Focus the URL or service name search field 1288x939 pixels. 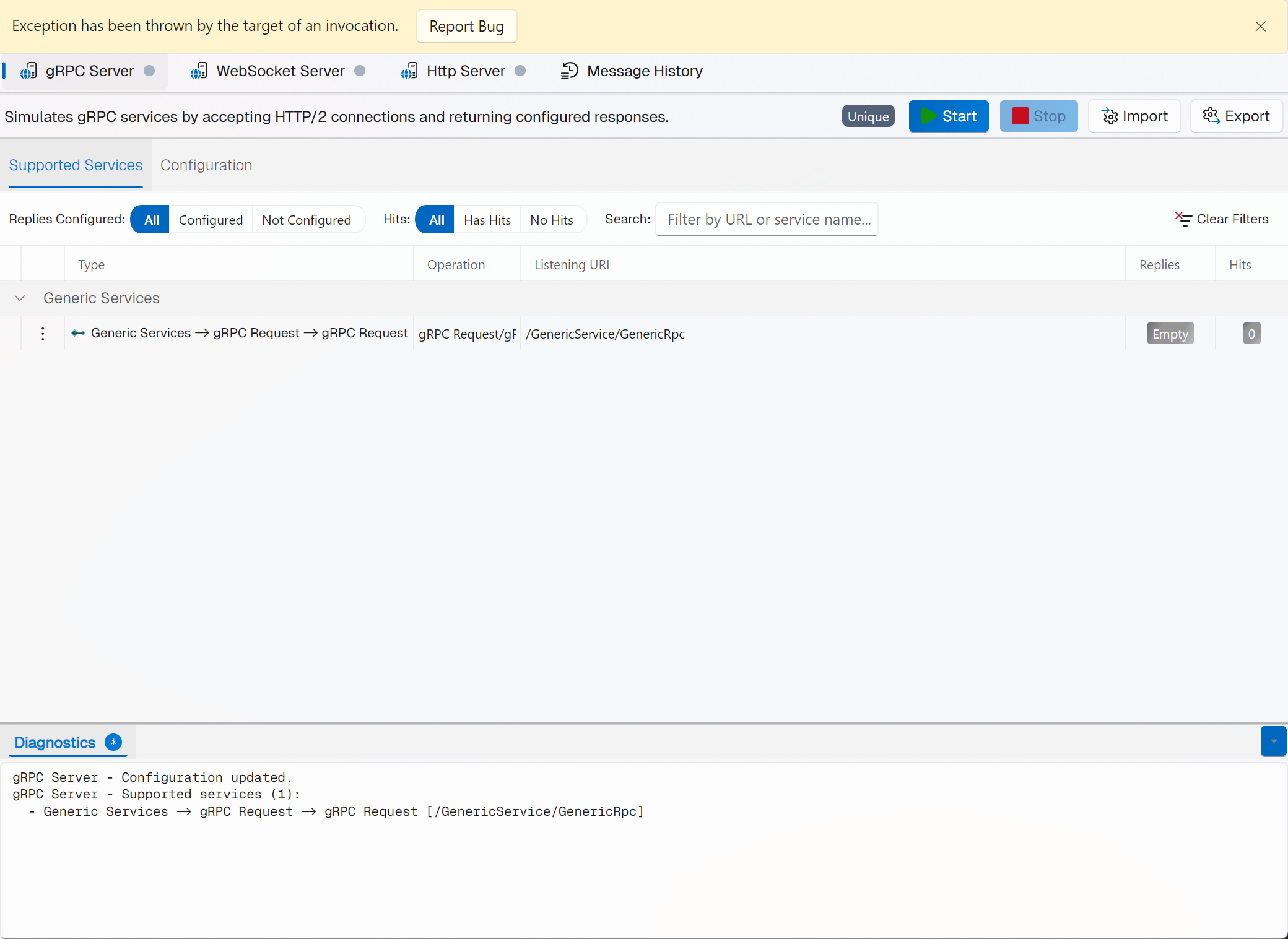[767, 220]
